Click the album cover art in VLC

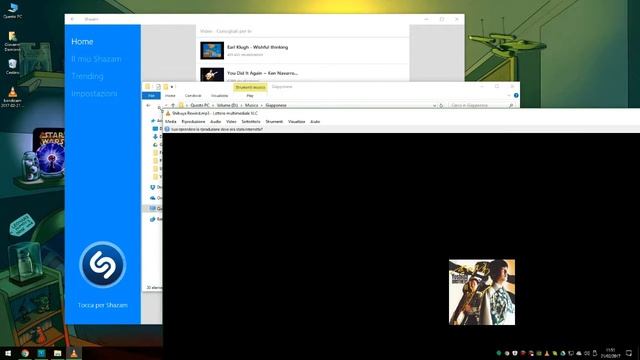pos(482,292)
